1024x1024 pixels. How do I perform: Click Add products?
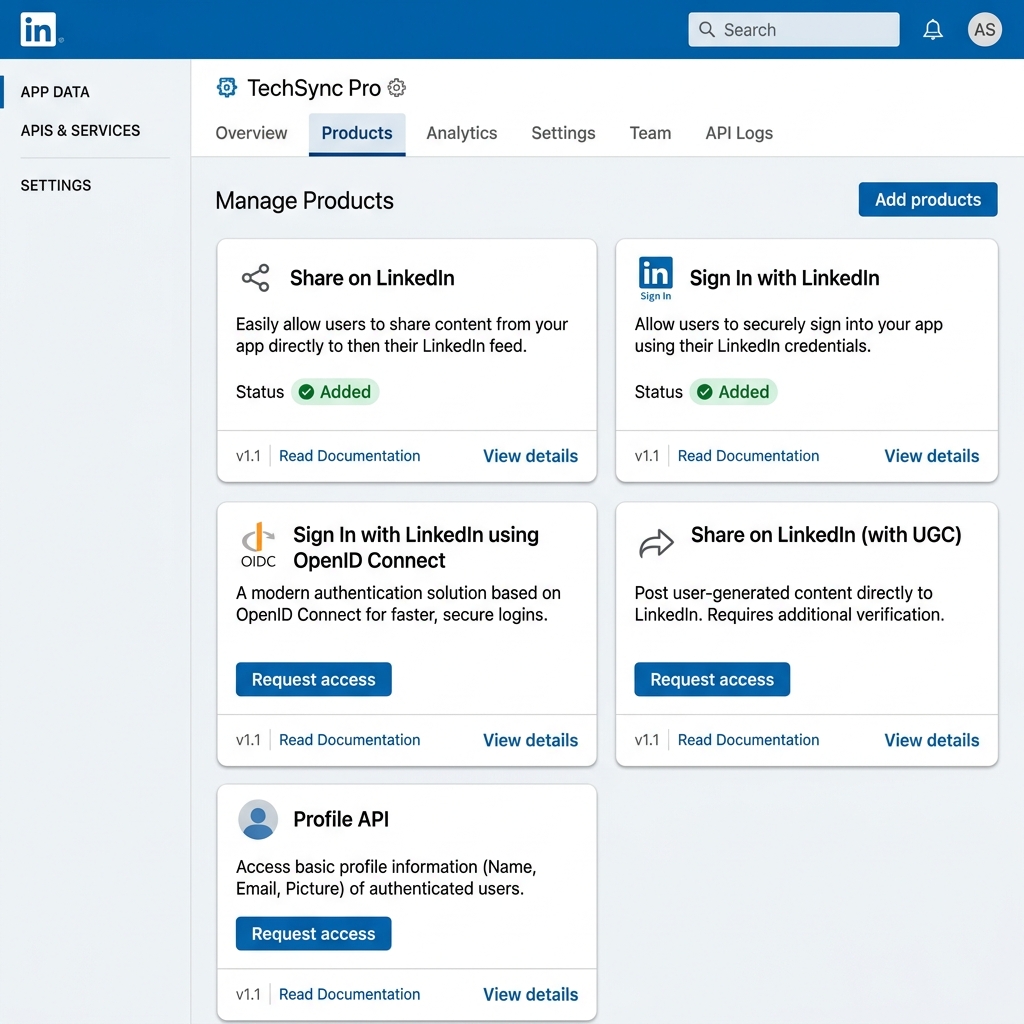tap(927, 199)
